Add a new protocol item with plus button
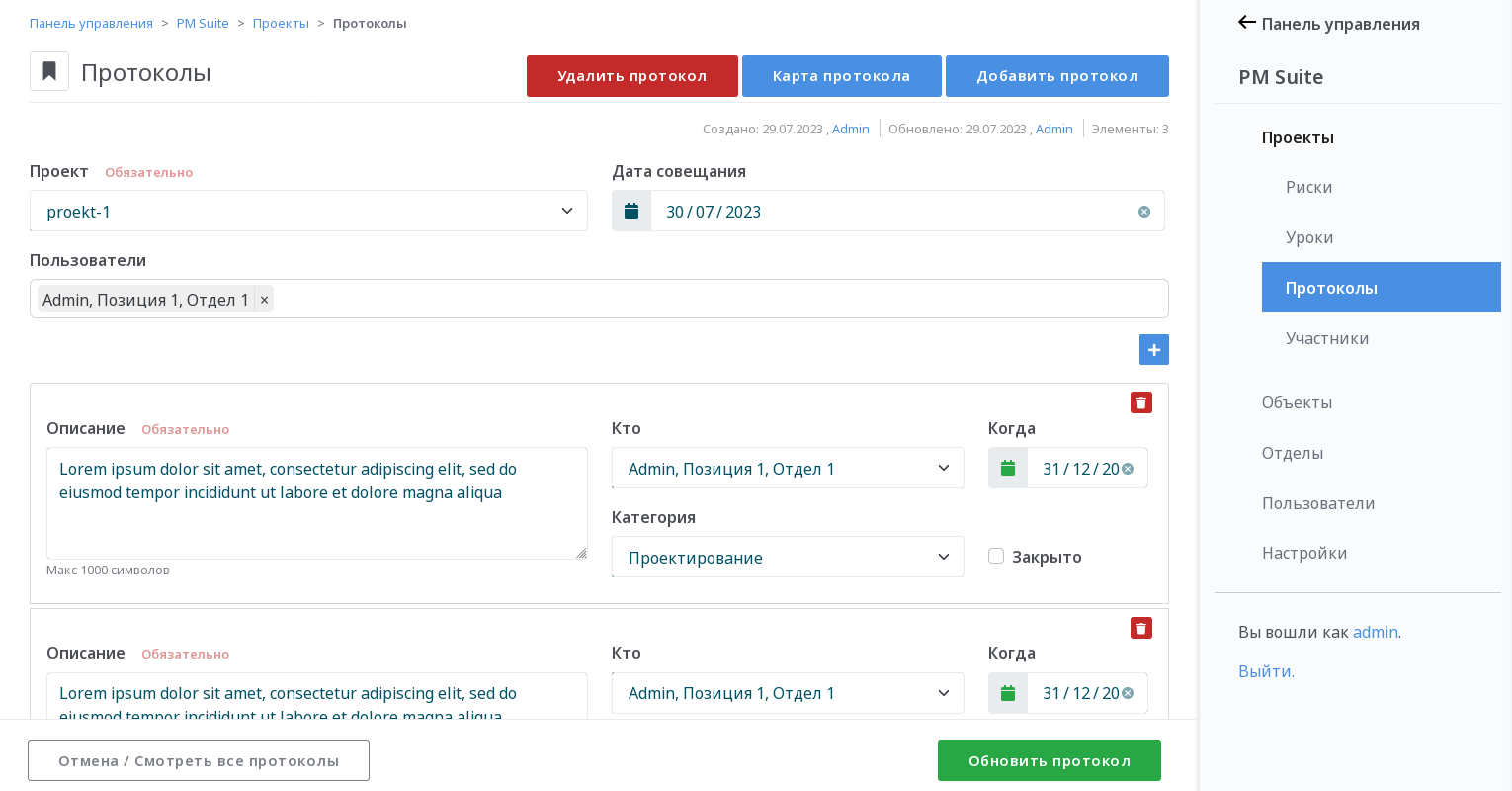1512x791 pixels. [x=1154, y=349]
